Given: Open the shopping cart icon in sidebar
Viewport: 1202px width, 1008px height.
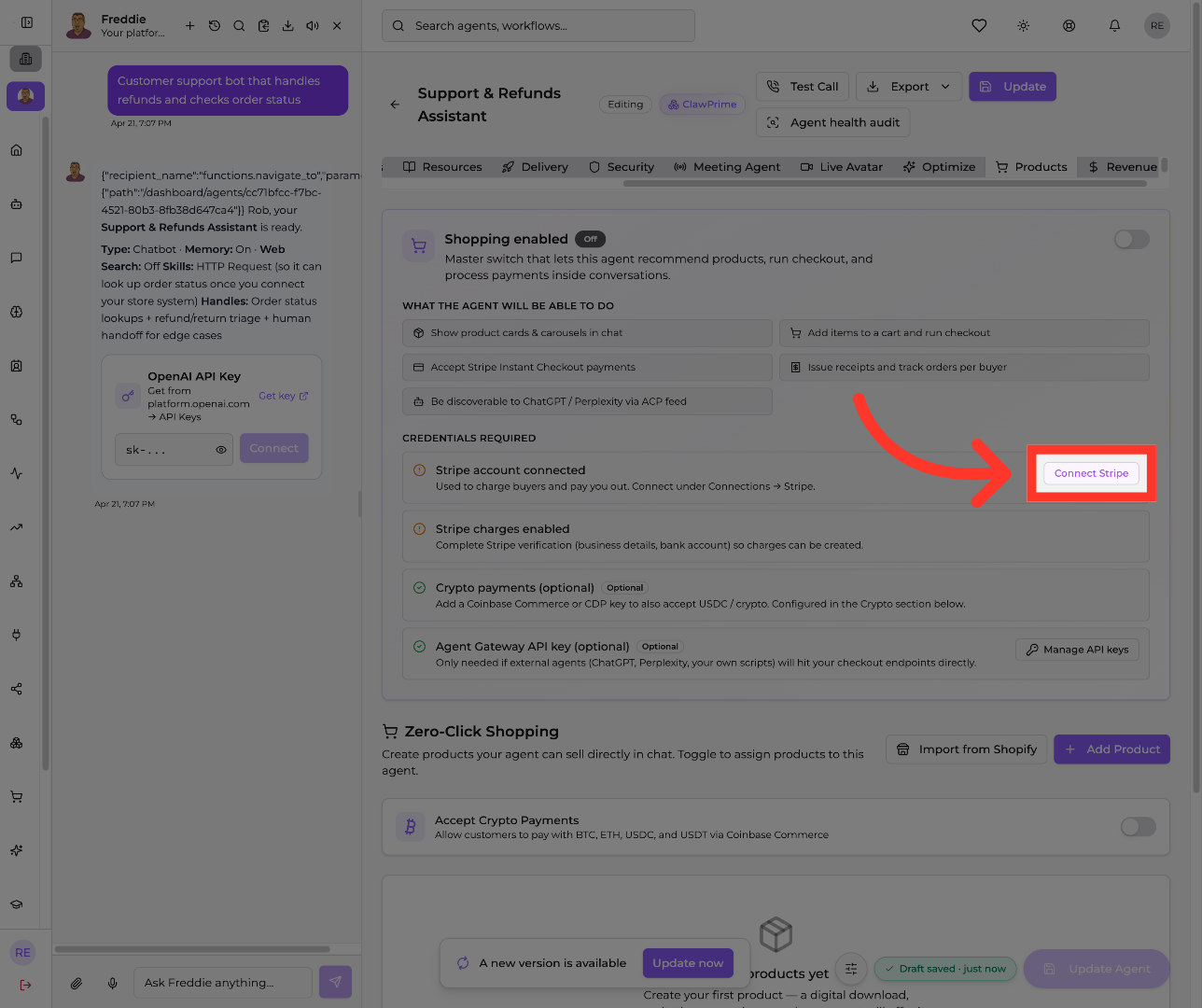Looking at the screenshot, I should 17,797.
